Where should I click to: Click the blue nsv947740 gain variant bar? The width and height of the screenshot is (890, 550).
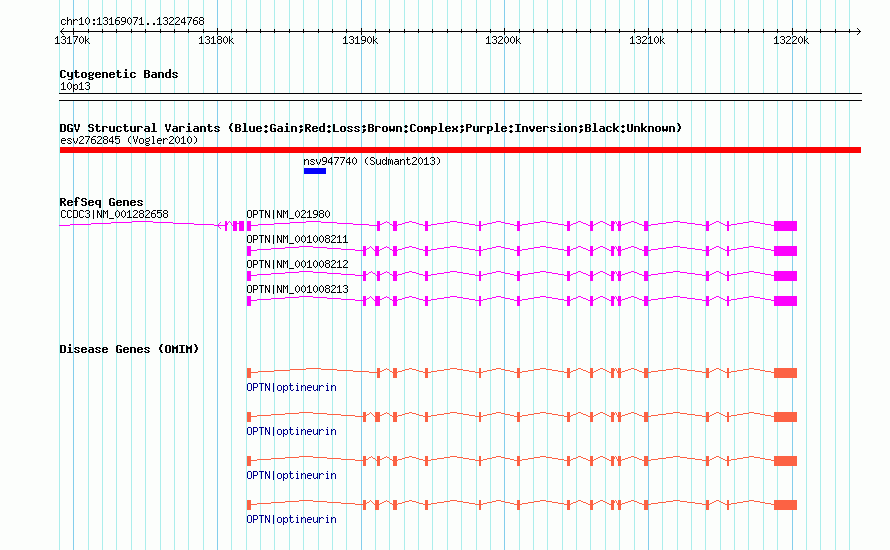coord(314,171)
